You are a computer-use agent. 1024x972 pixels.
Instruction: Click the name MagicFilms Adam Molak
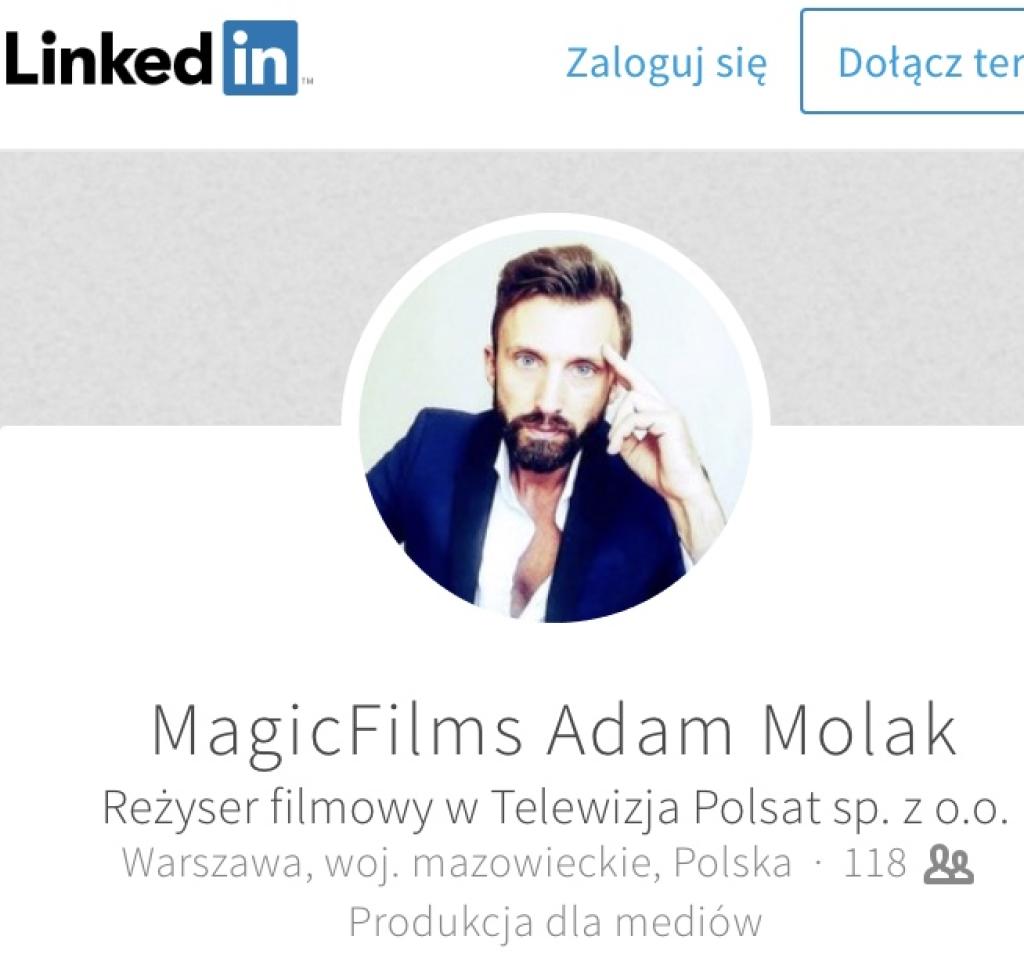[554, 730]
